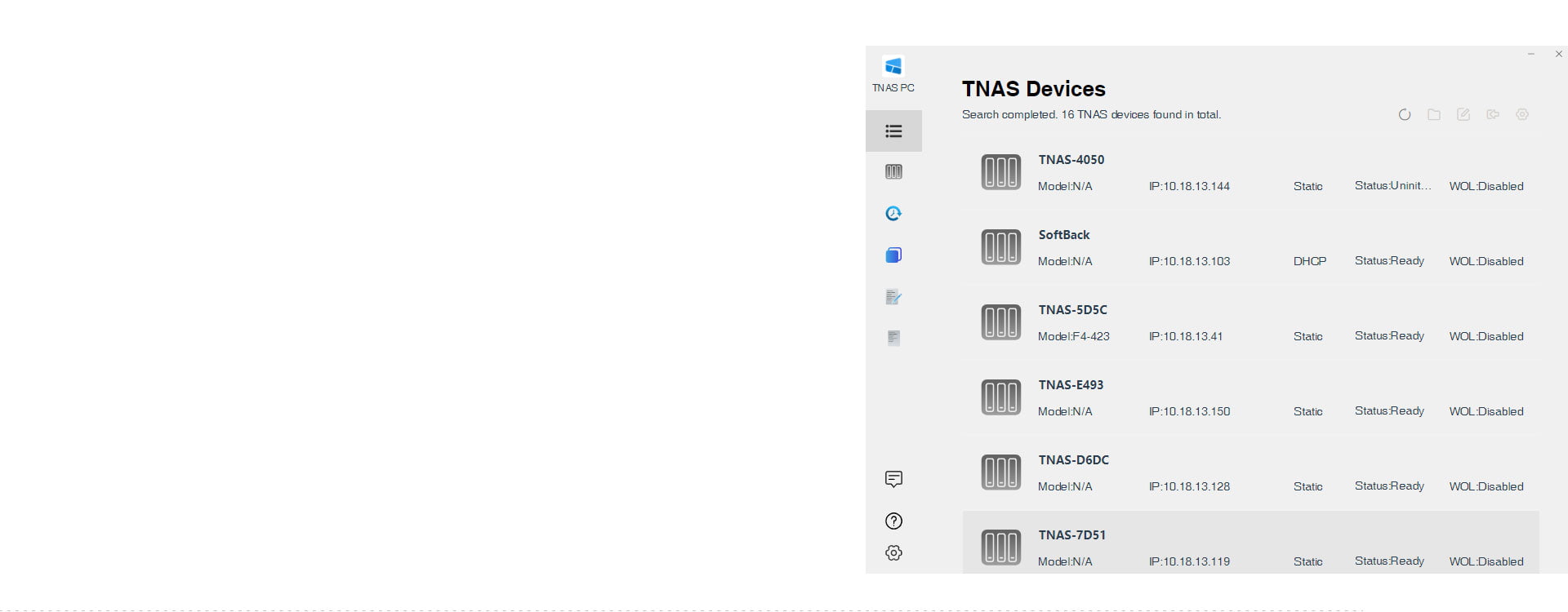Image resolution: width=1568 pixels, height=612 pixels.
Task: Open the device list view in the sidebar
Action: pos(893,131)
